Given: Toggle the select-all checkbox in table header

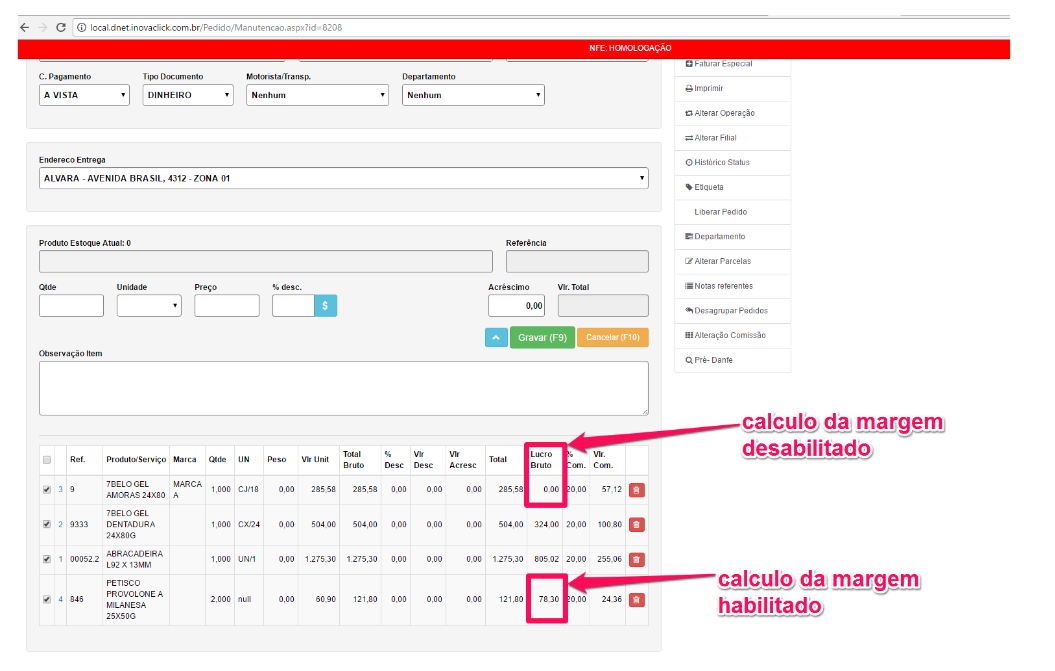Looking at the screenshot, I should [46, 460].
